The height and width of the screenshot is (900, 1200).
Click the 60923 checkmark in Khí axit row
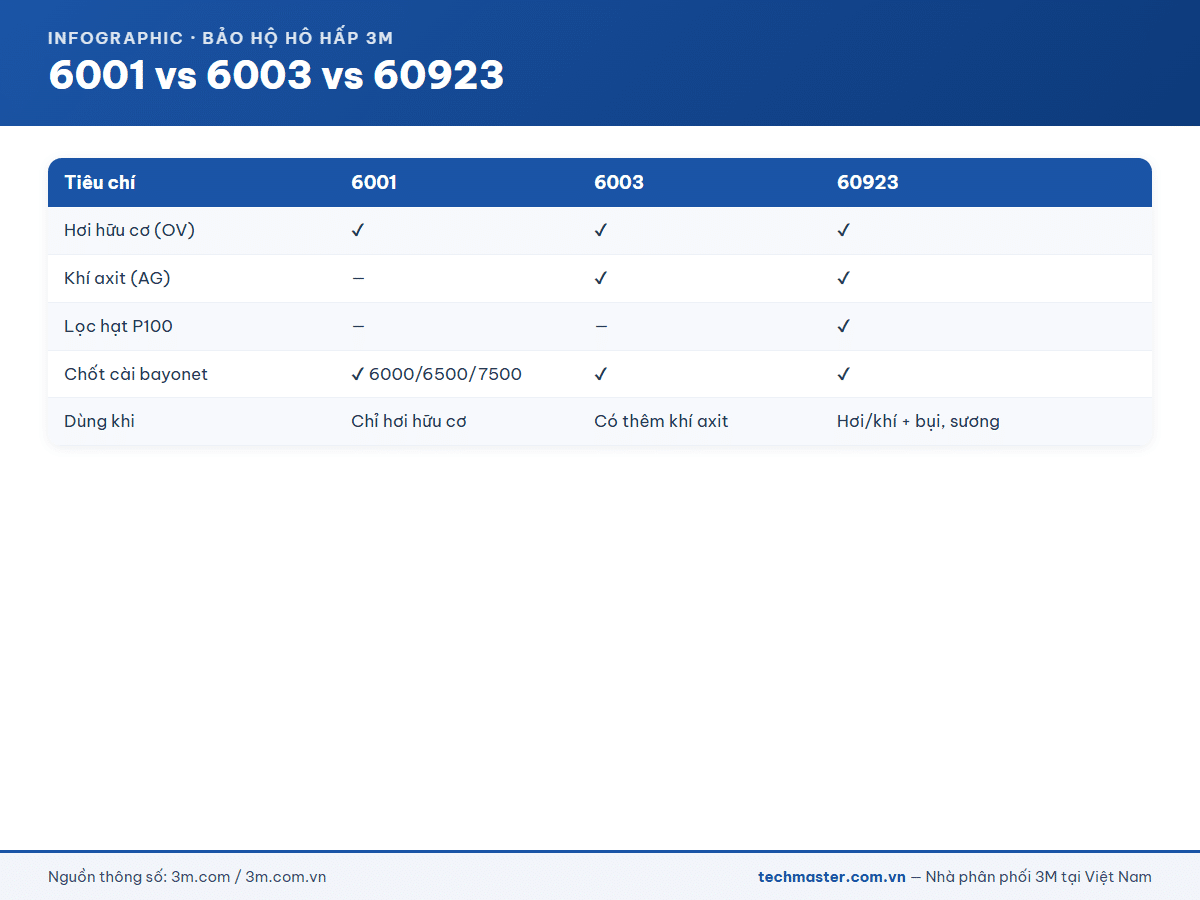coord(844,278)
